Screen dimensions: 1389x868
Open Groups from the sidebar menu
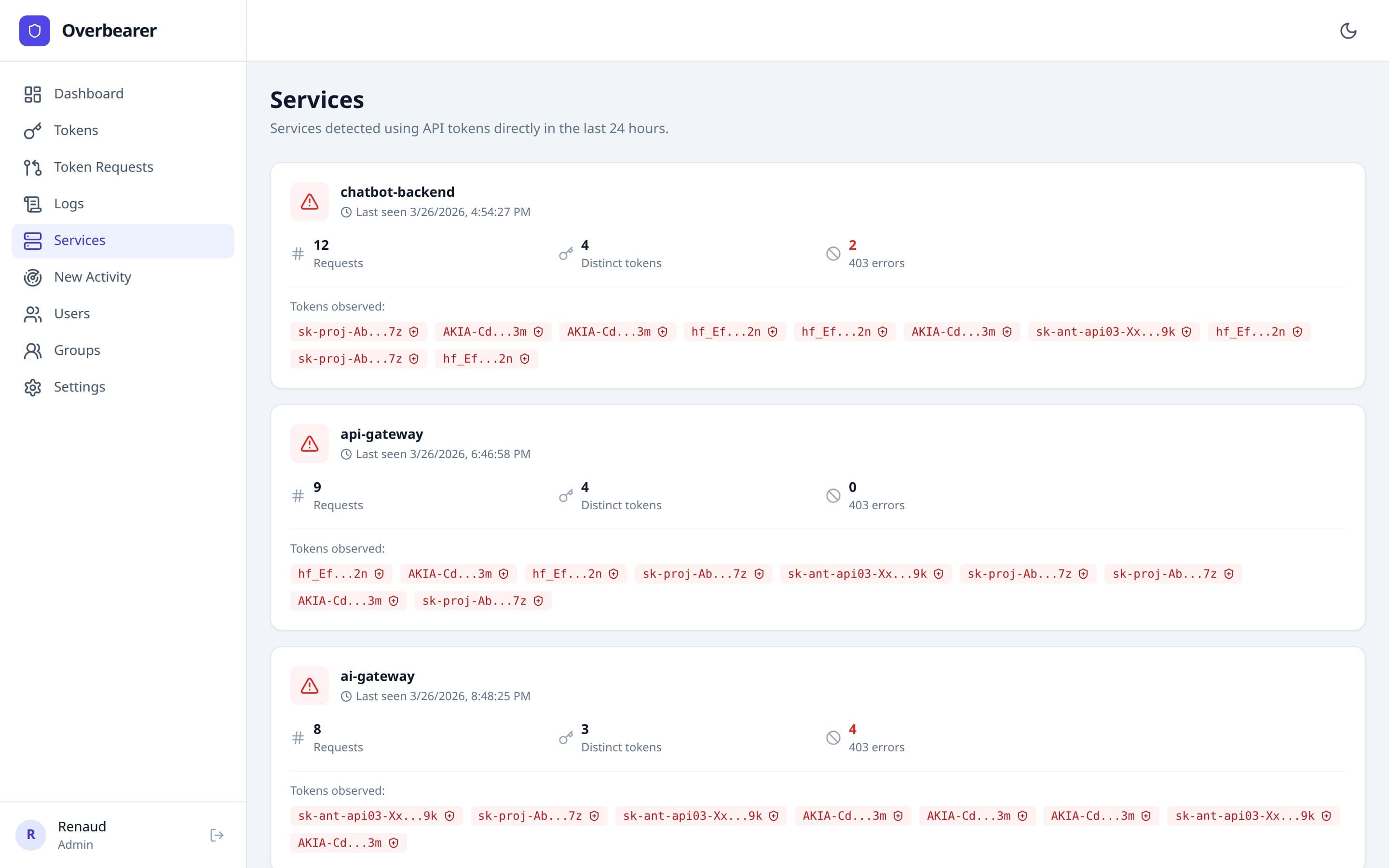77,350
